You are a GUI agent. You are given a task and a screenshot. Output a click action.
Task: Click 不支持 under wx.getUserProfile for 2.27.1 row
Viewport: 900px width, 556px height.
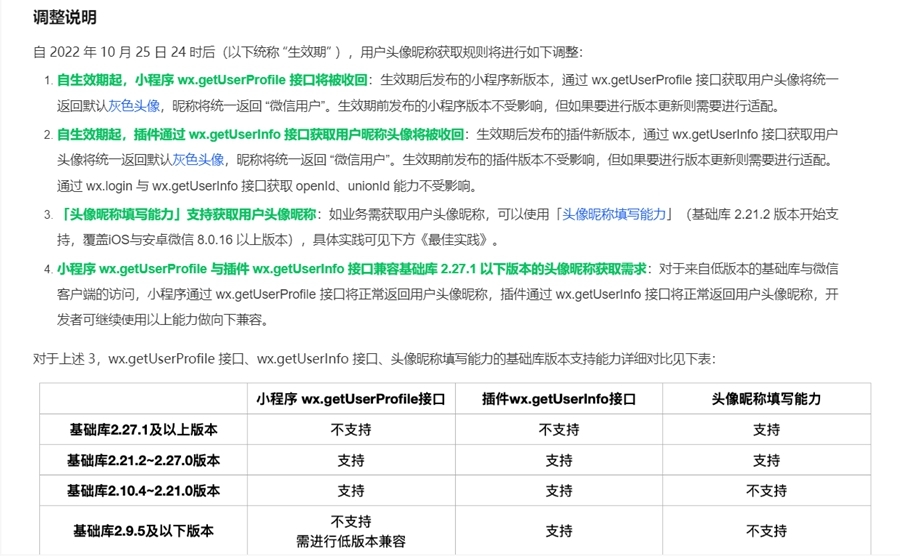tap(351, 429)
